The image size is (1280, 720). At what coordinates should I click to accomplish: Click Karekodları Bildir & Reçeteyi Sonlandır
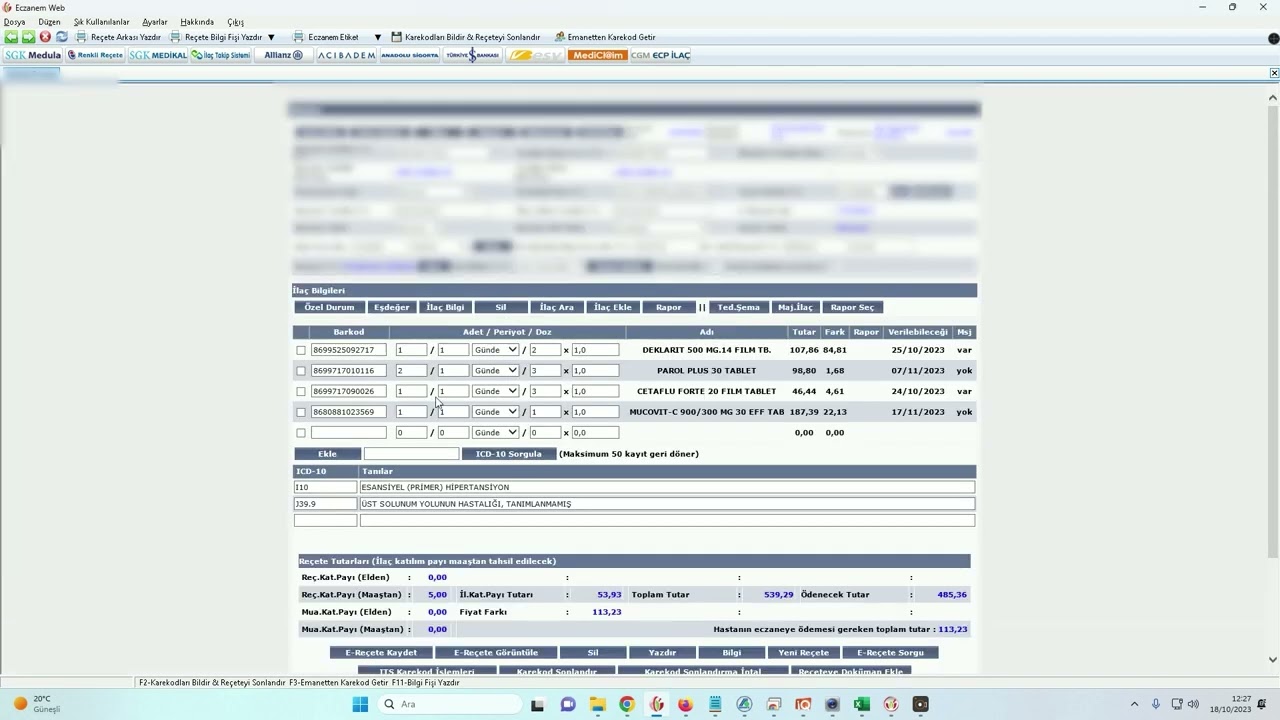(x=466, y=37)
